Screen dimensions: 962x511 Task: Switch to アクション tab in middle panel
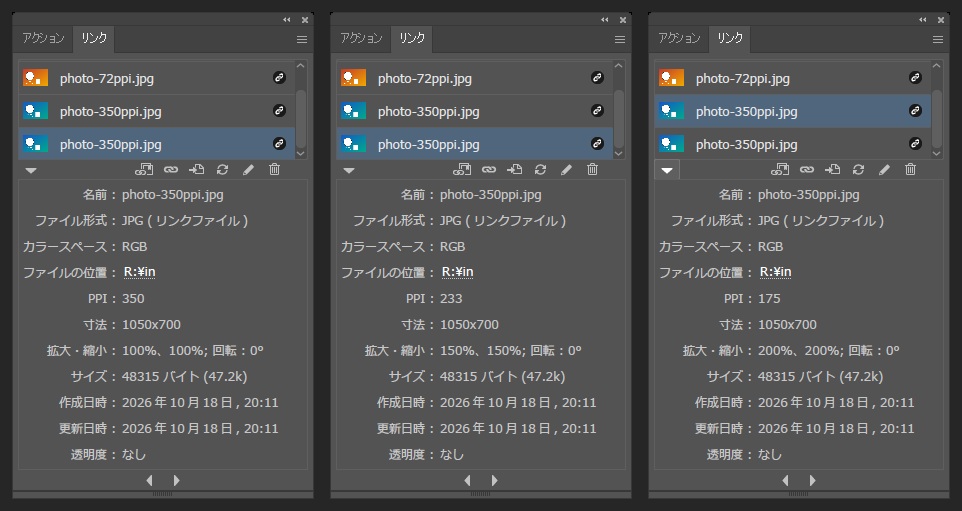point(361,38)
